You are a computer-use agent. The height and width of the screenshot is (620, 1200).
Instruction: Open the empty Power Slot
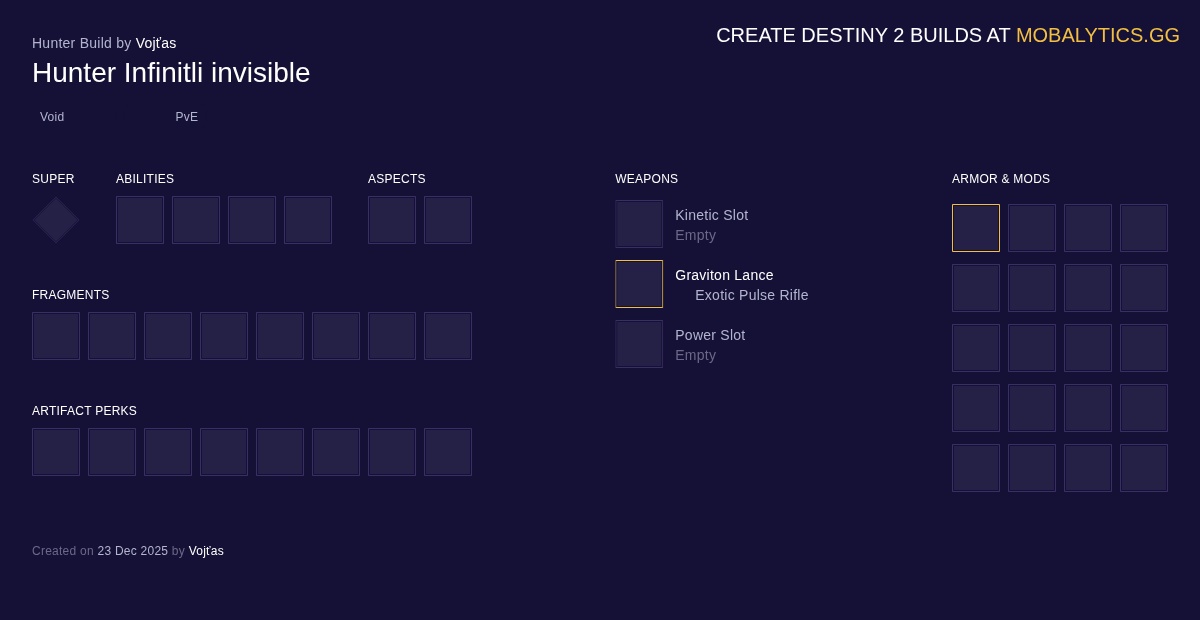[639, 343]
